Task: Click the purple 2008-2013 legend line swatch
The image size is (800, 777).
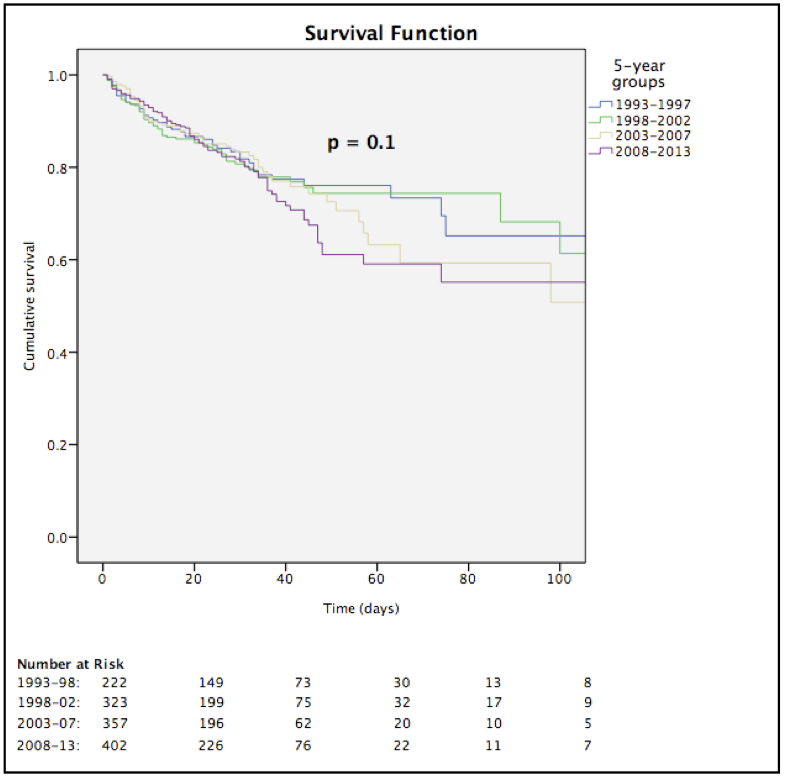Action: point(600,151)
